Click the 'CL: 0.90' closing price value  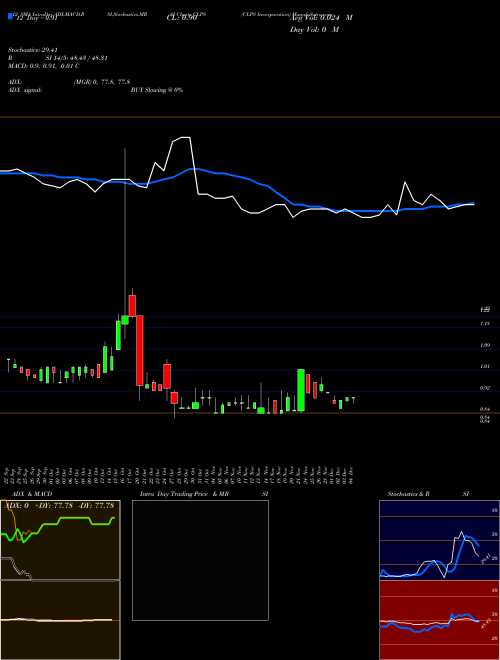coord(182,18)
